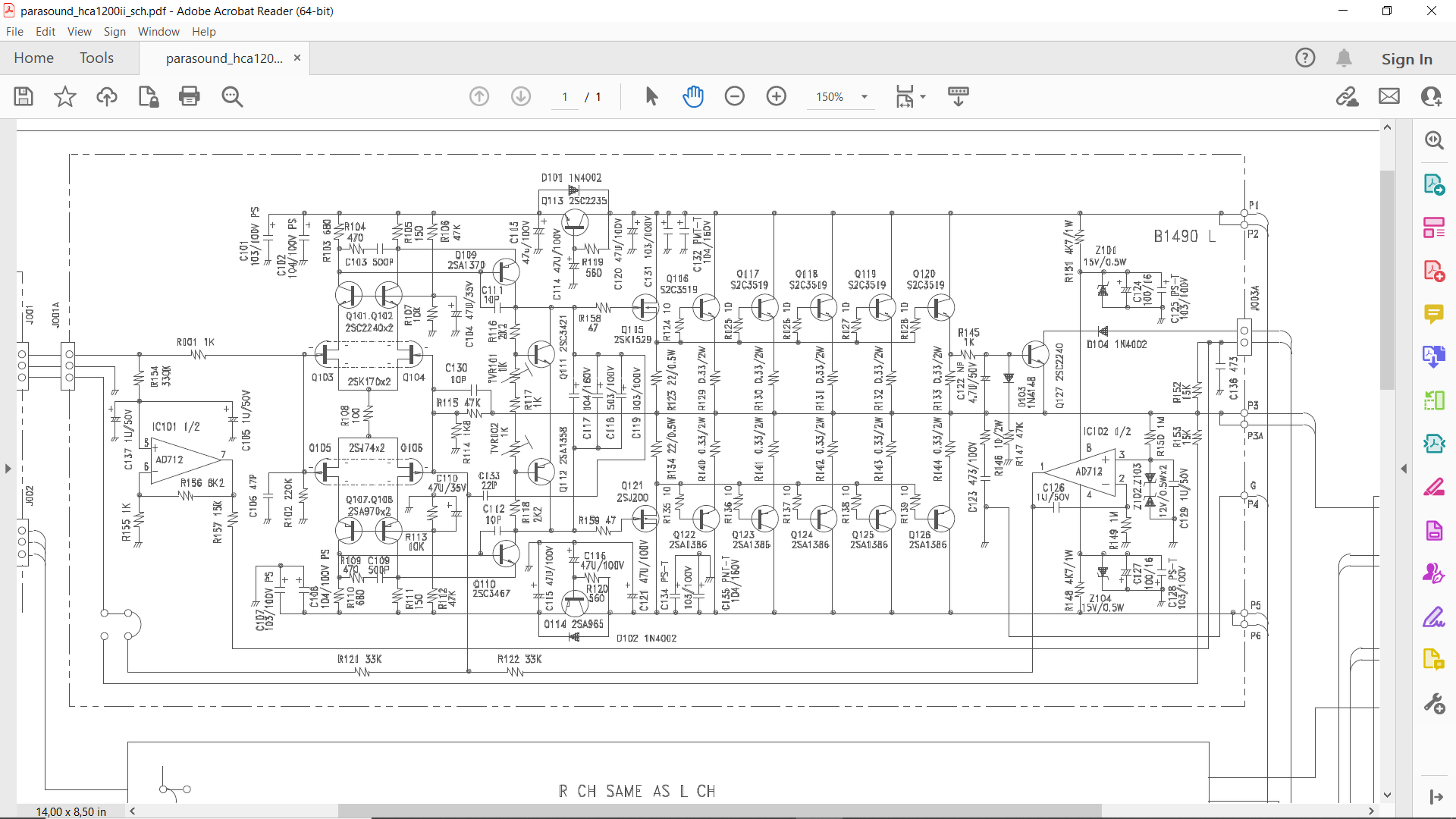The height and width of the screenshot is (819, 1456).
Task: Open the Request Signatures tool in sidebar
Action: click(1434, 573)
